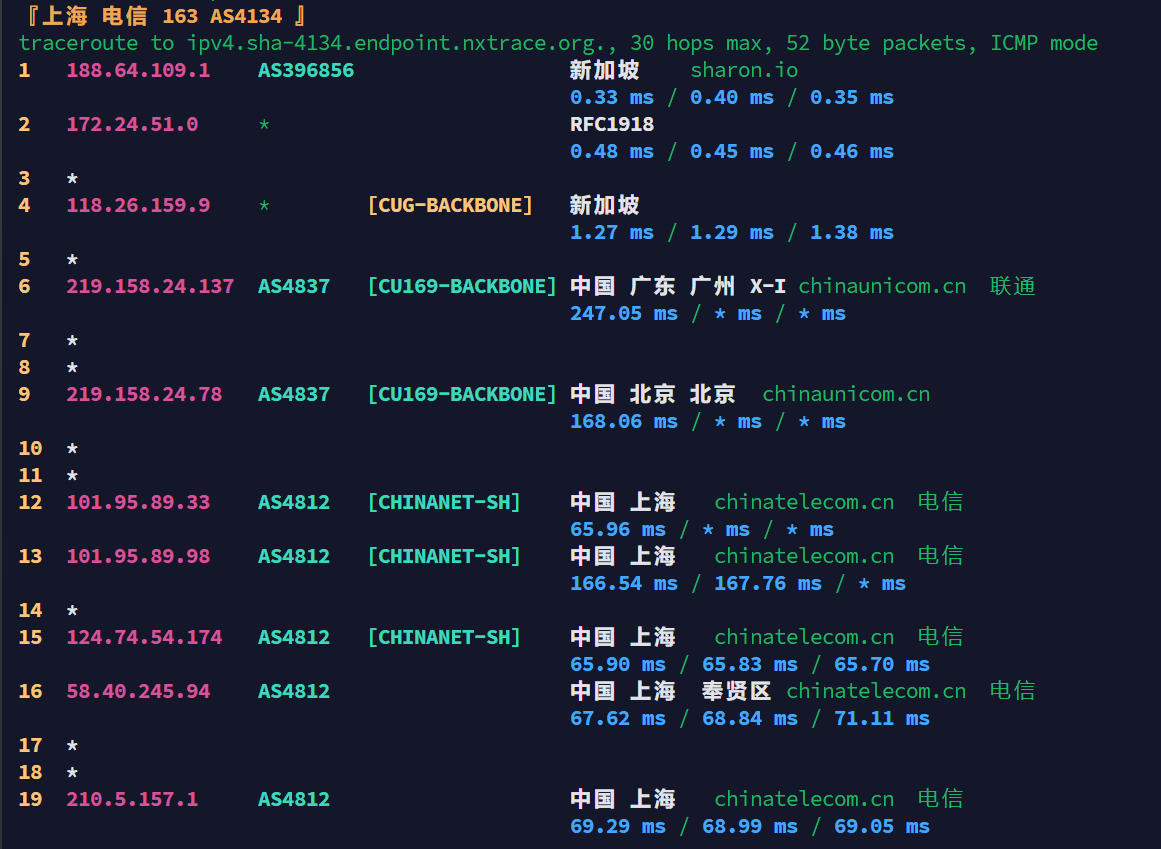Select the IP address 188.64.109.1

[138, 70]
